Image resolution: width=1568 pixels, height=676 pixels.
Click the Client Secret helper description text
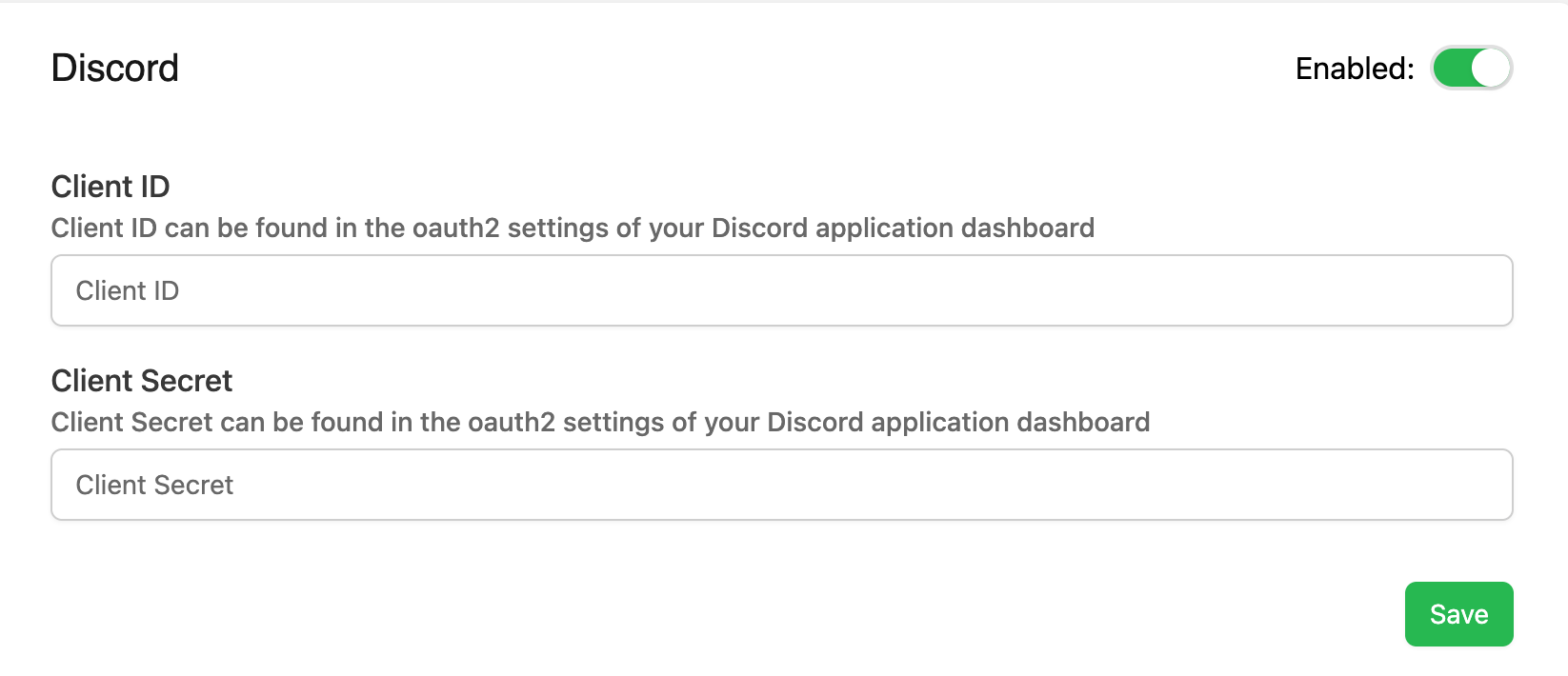click(x=600, y=423)
